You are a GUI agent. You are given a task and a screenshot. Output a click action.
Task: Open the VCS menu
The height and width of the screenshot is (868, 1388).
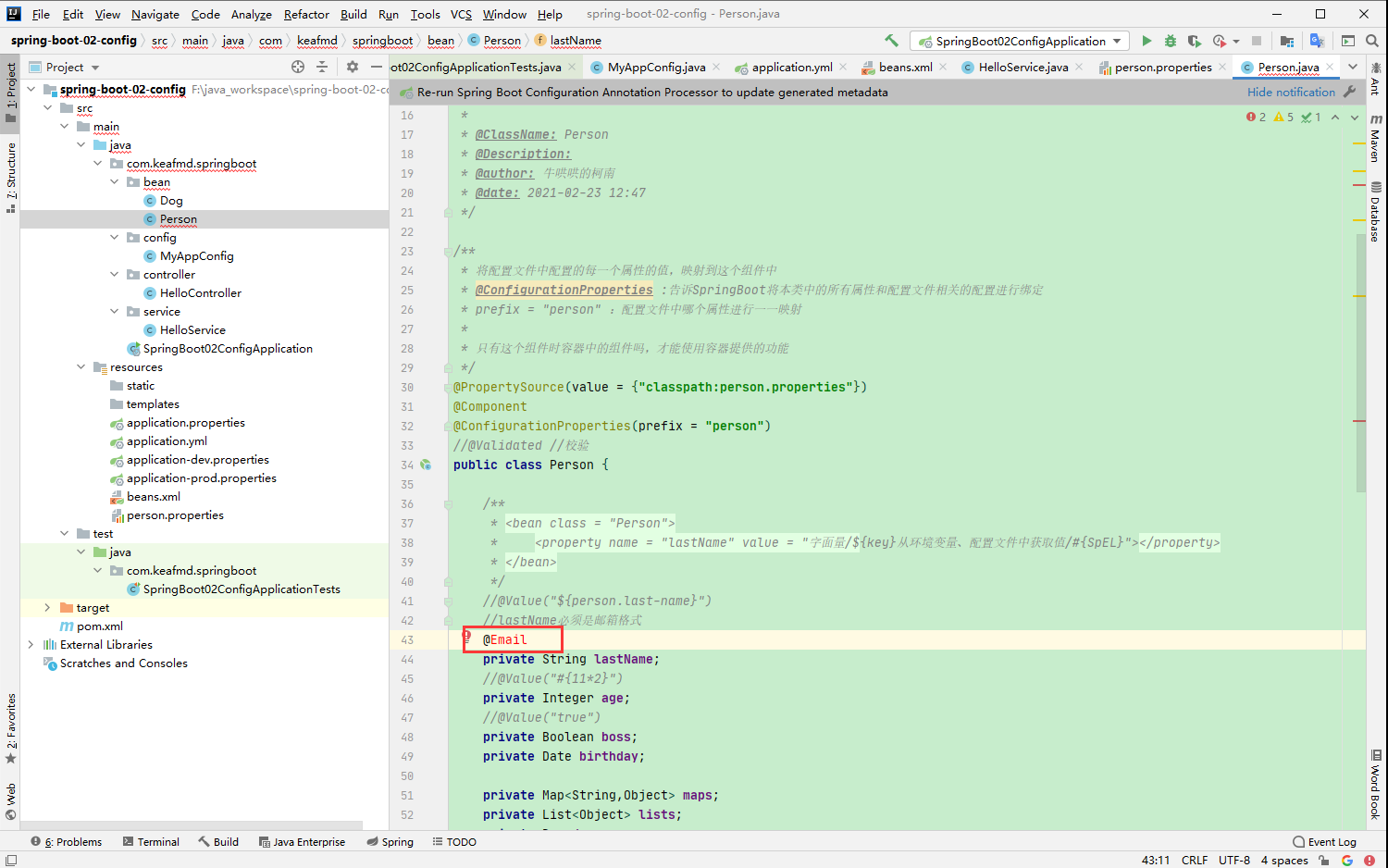[461, 14]
